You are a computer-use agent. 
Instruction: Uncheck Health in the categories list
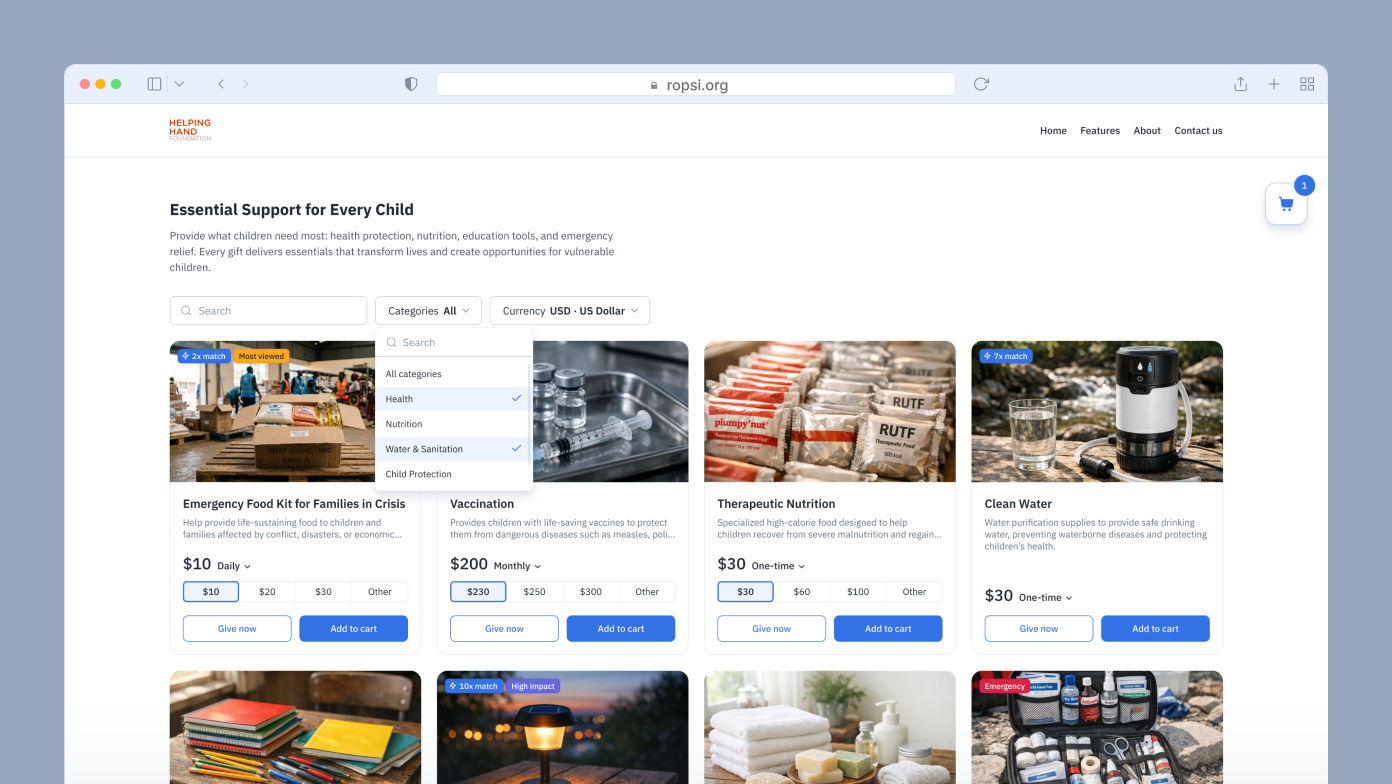(452, 399)
